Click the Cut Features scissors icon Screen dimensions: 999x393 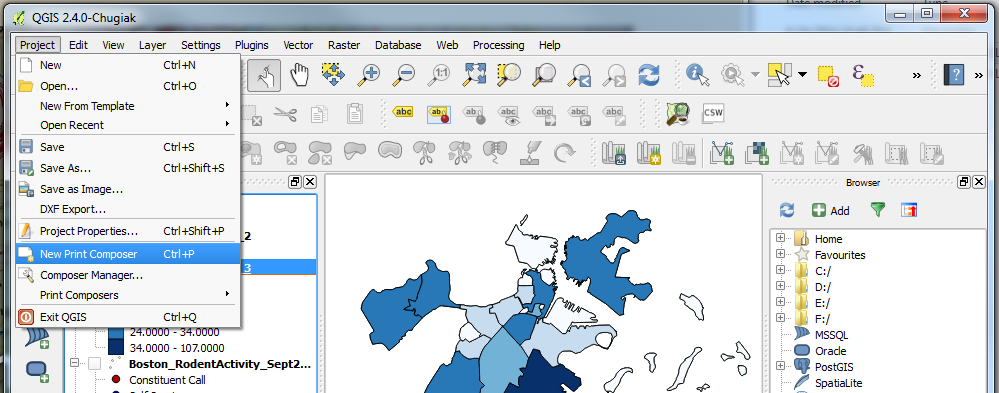click(x=285, y=114)
